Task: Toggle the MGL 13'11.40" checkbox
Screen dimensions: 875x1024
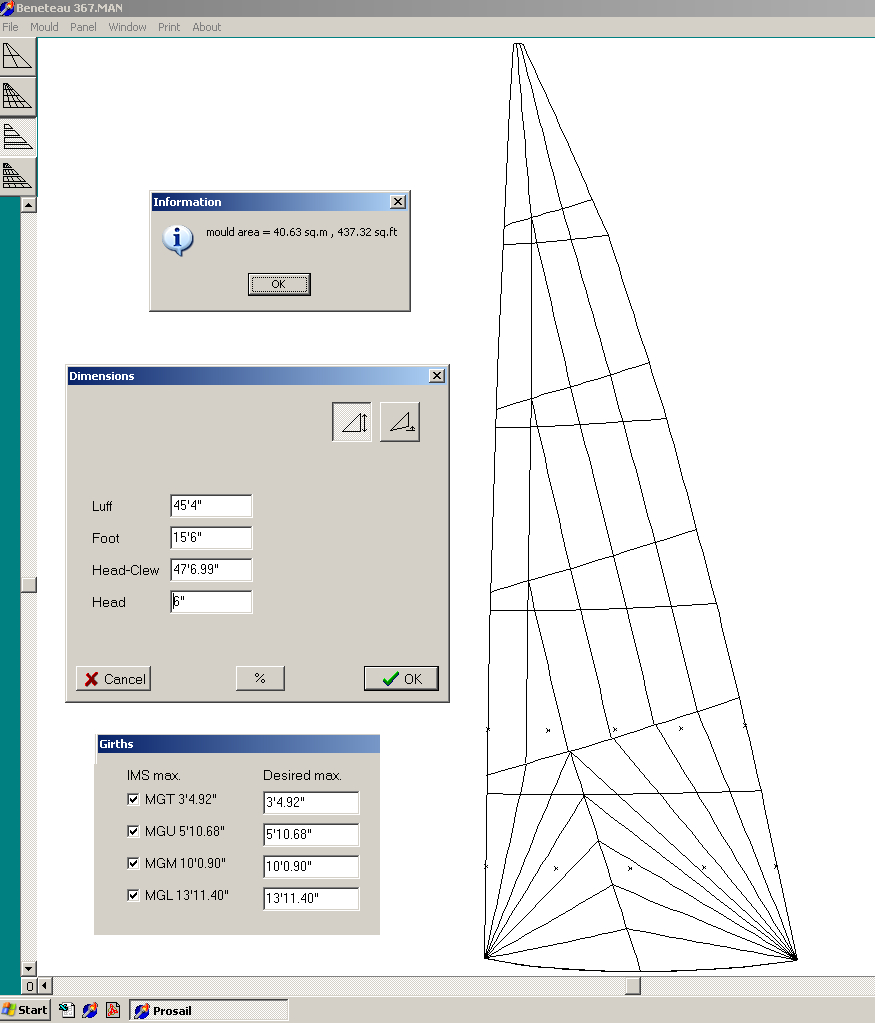Action: pyautogui.click(x=133, y=895)
